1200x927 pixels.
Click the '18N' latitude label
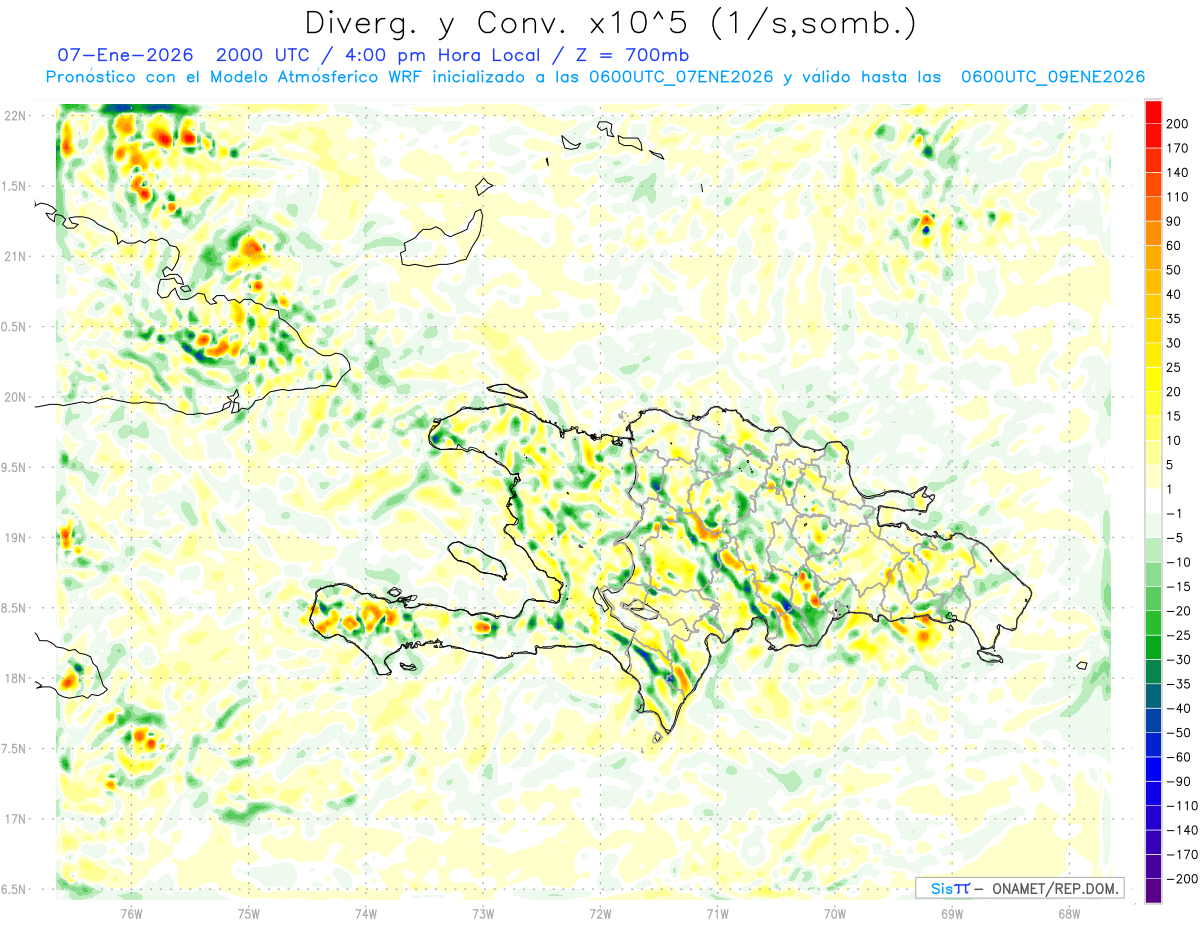tap(15, 679)
